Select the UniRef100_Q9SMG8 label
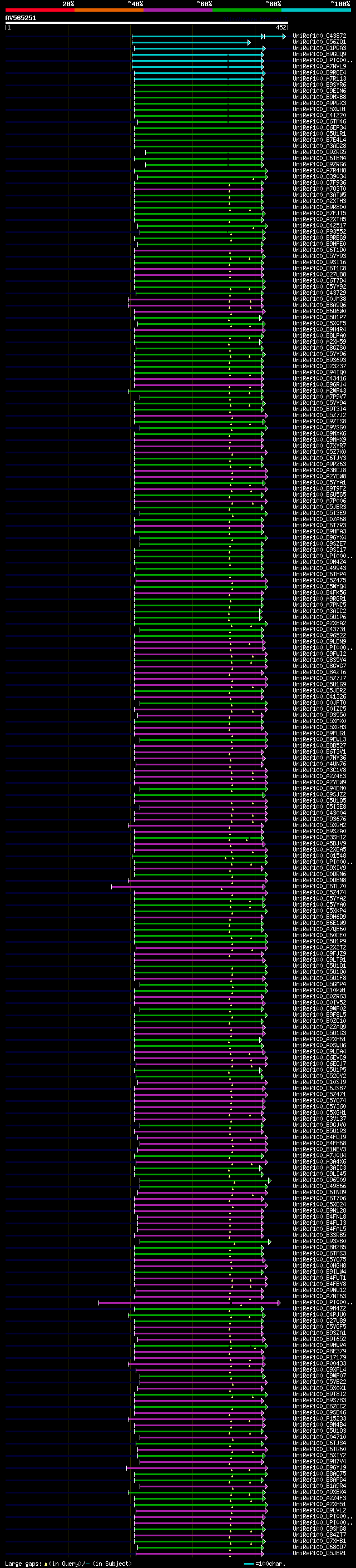This screenshot has width=356, height=1568. pyautogui.click(x=319, y=1528)
